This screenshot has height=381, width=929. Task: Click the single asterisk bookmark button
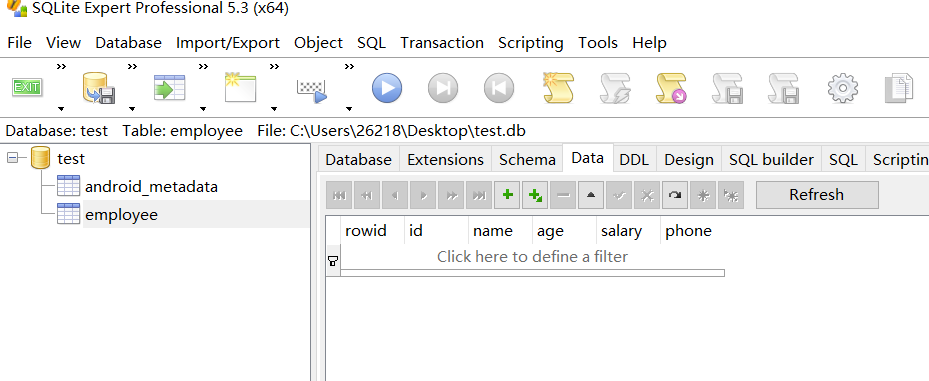(703, 195)
